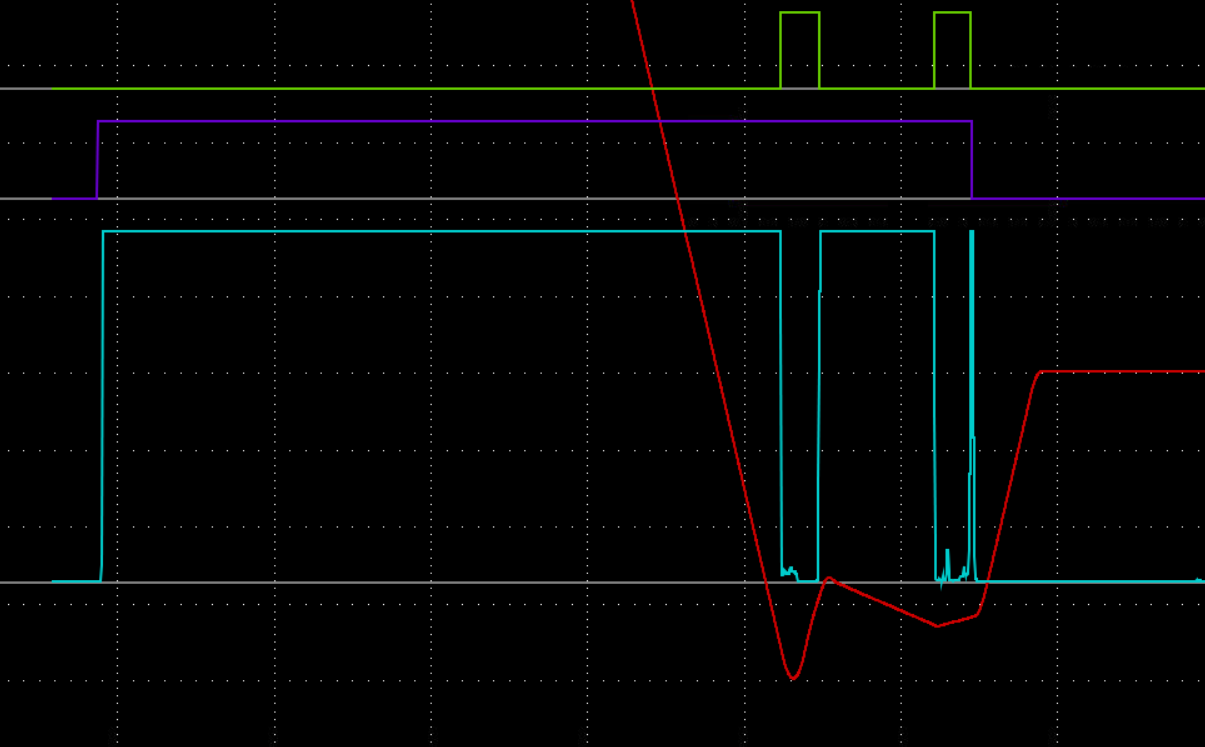This screenshot has width=1205, height=747.
Task: Pick the cyan trace's second rising edge
Action: (x=819, y=400)
